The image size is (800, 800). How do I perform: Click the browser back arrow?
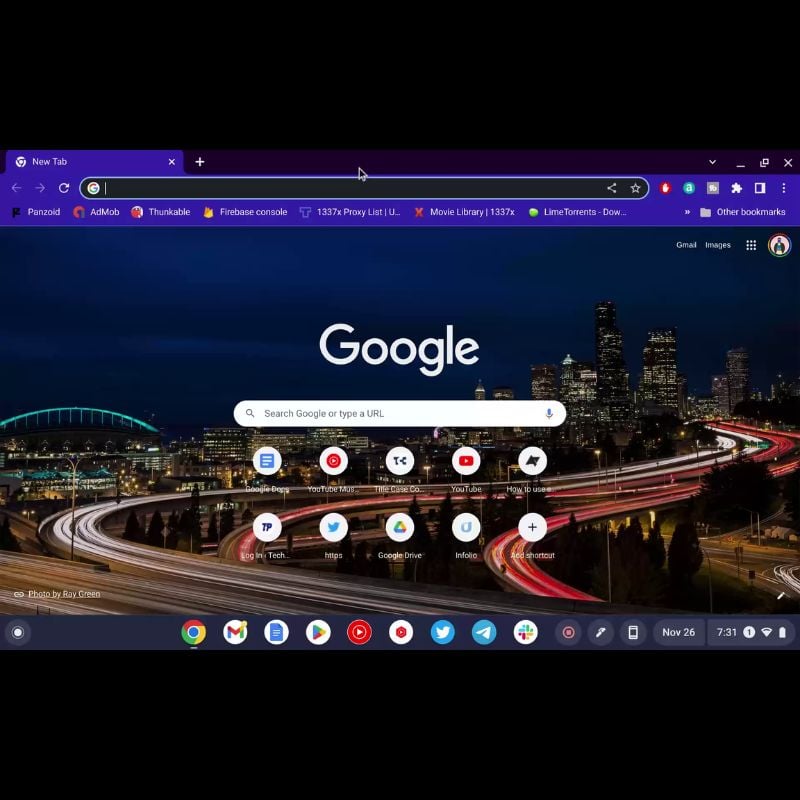[16, 188]
